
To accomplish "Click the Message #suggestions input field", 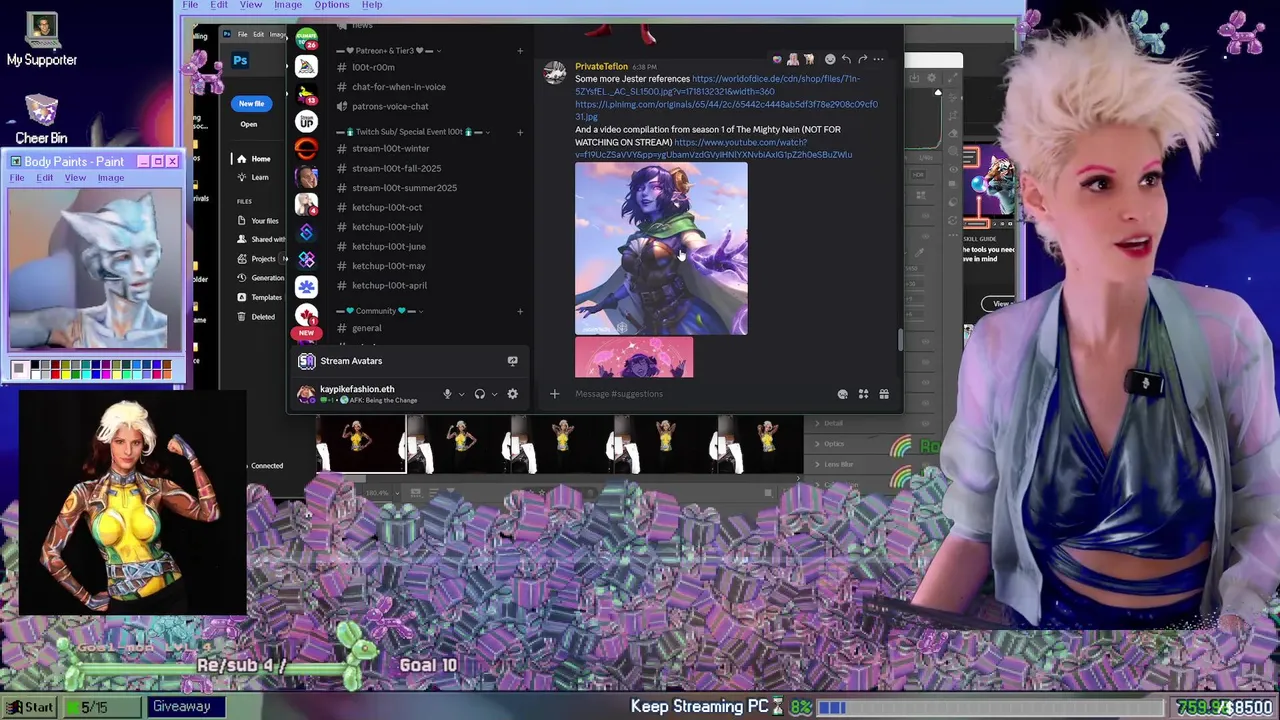I will point(700,394).
